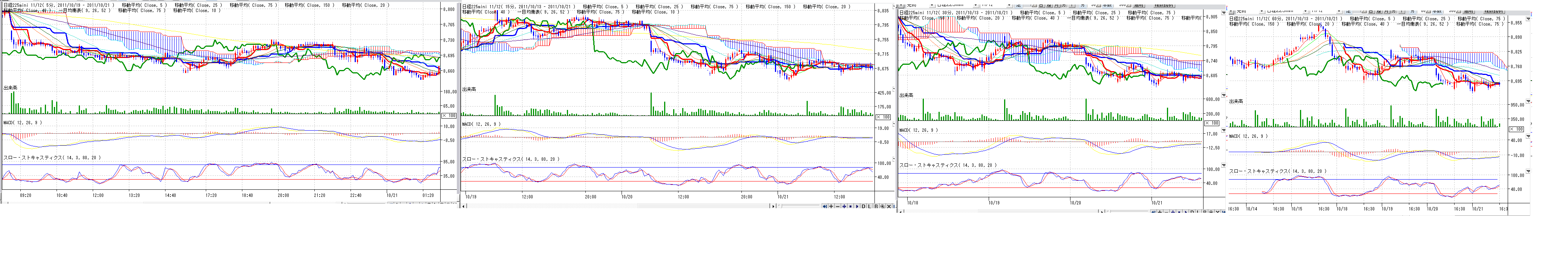This screenshot has height=253, width=1568.
Task: Select four-way move arrows icon under 15-minute chart
Action: (x=844, y=206)
